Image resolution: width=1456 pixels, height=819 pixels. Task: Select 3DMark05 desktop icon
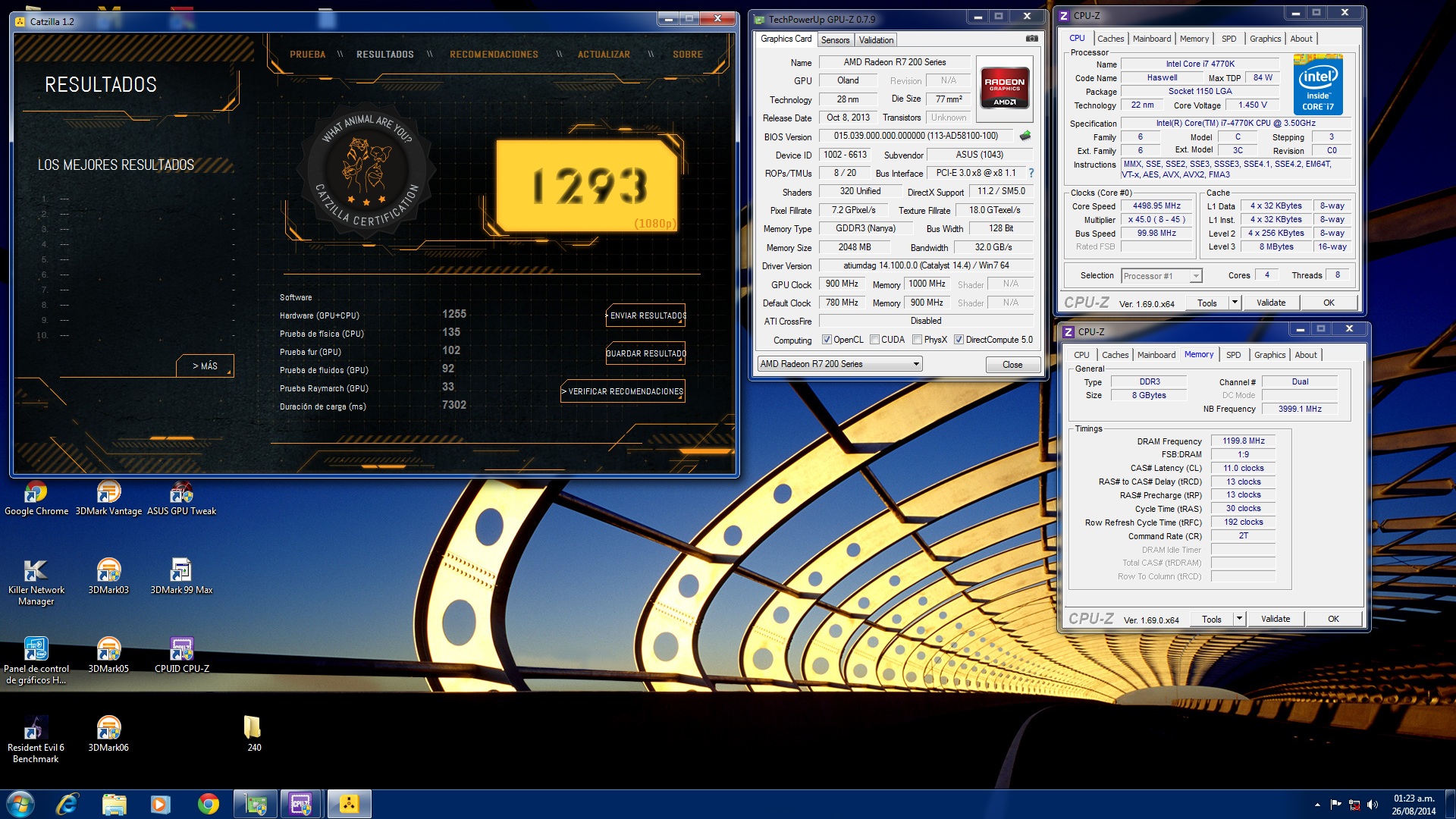[108, 656]
